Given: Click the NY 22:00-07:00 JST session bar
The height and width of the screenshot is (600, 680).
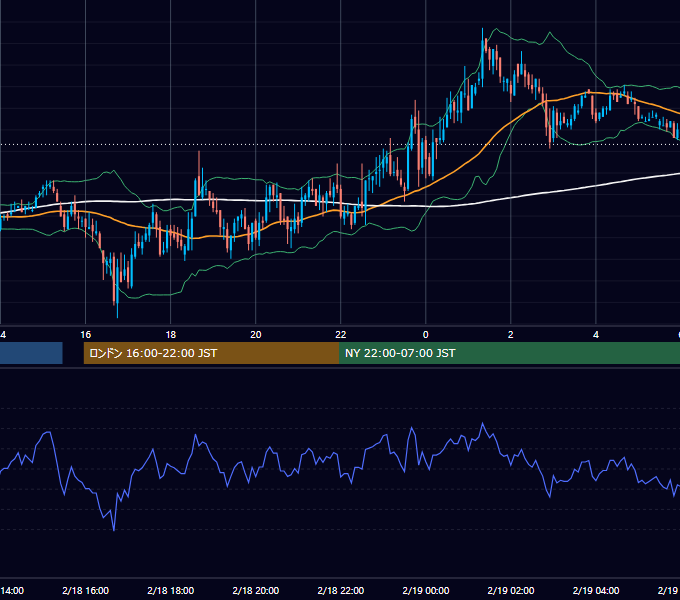Looking at the screenshot, I should tap(510, 353).
